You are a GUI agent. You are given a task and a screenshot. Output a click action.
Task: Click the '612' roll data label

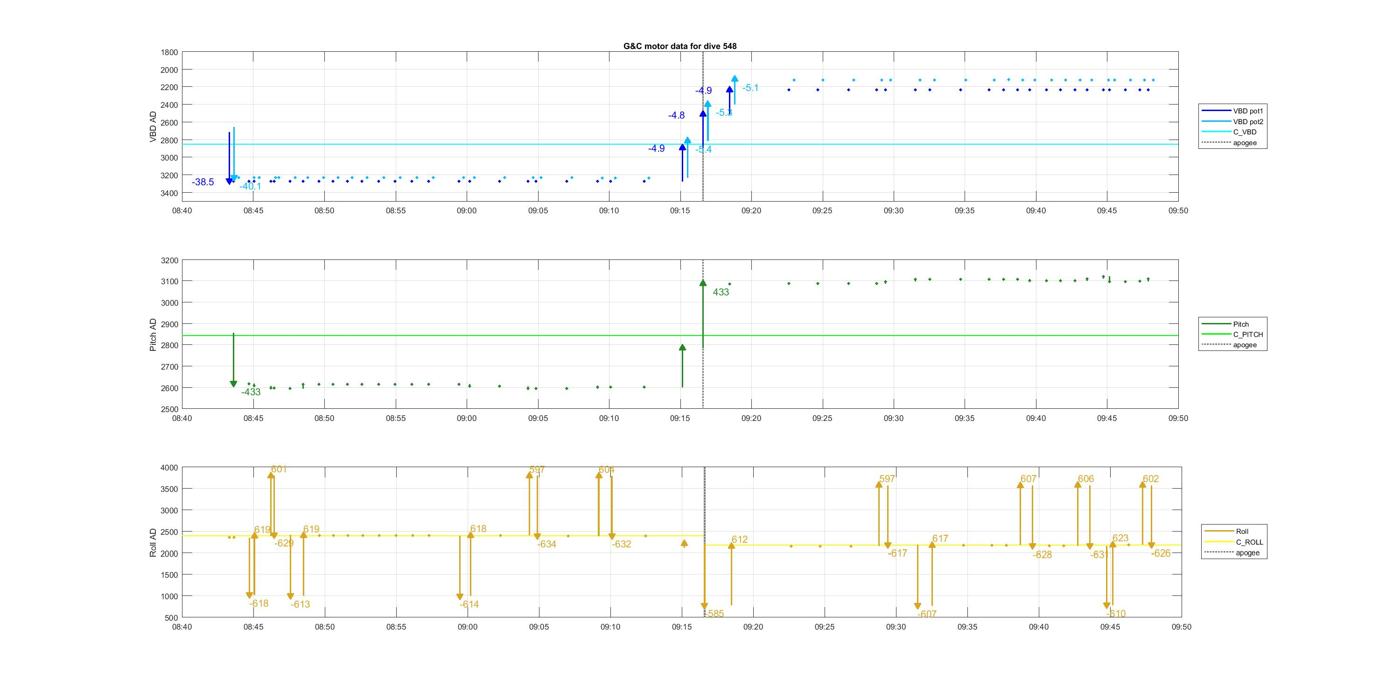point(739,539)
